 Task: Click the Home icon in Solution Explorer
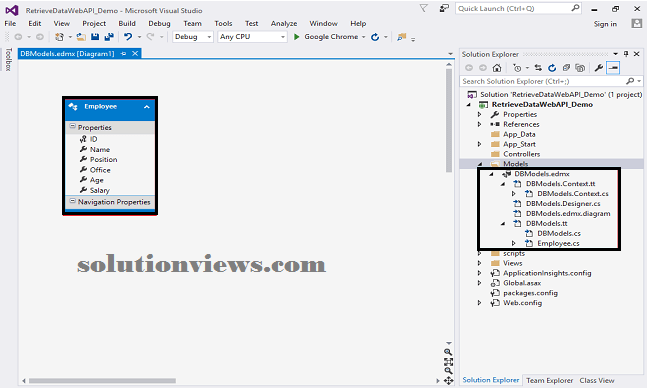tap(497, 68)
